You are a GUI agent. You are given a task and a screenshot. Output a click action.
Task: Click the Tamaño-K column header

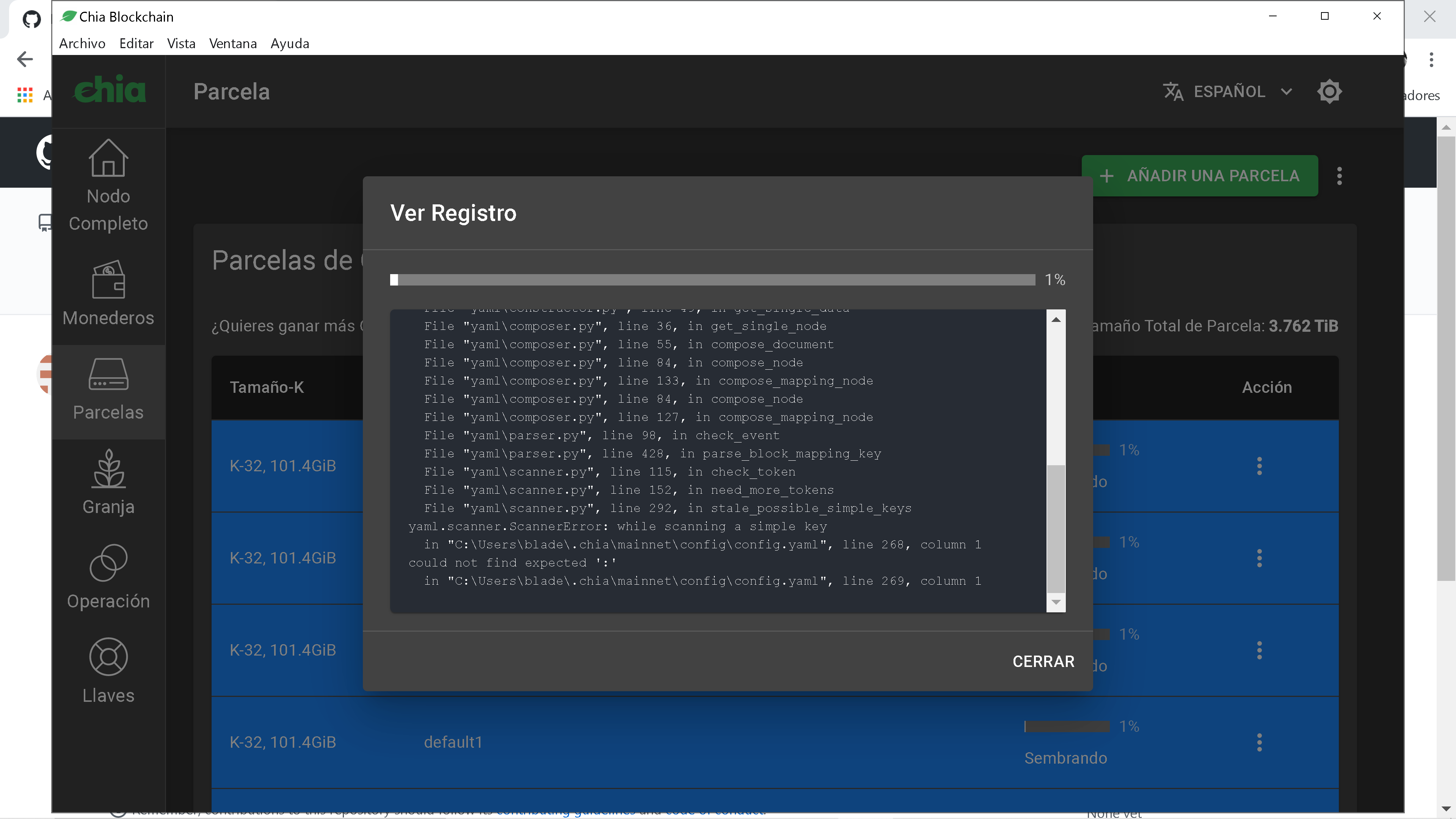266,387
